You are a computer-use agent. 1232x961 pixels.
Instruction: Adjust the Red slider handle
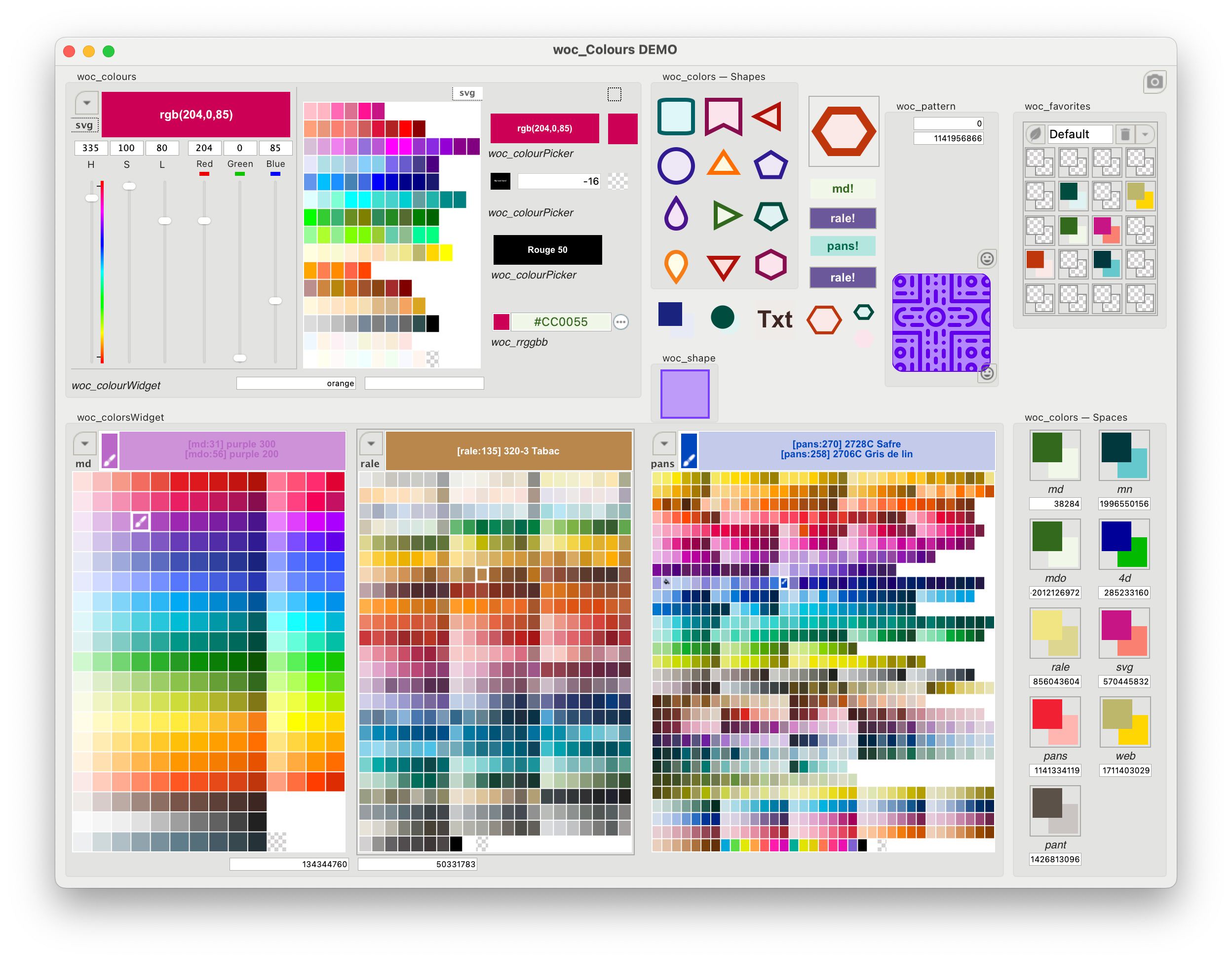click(x=204, y=221)
